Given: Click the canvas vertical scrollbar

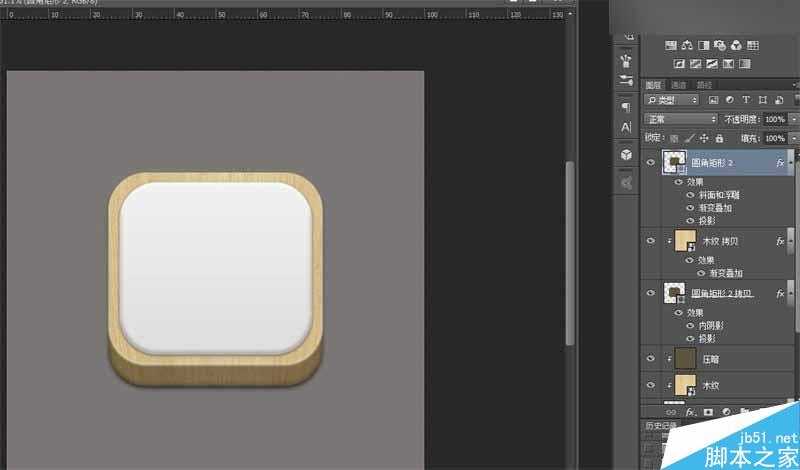Looking at the screenshot, I should click(570, 250).
